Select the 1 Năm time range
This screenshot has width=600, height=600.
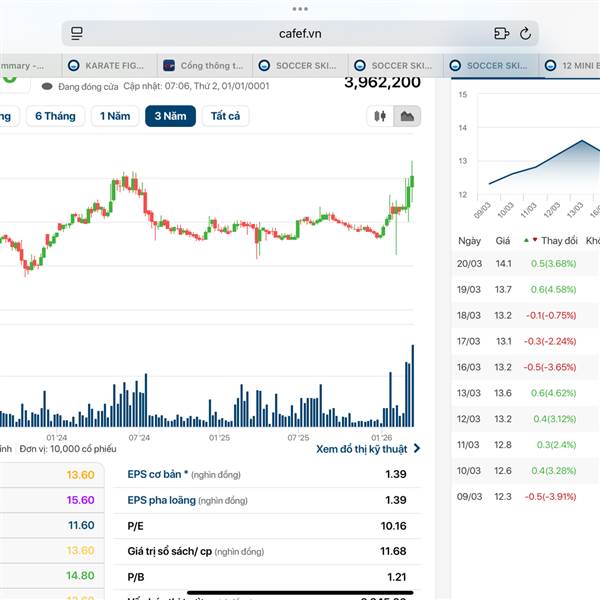tap(115, 116)
